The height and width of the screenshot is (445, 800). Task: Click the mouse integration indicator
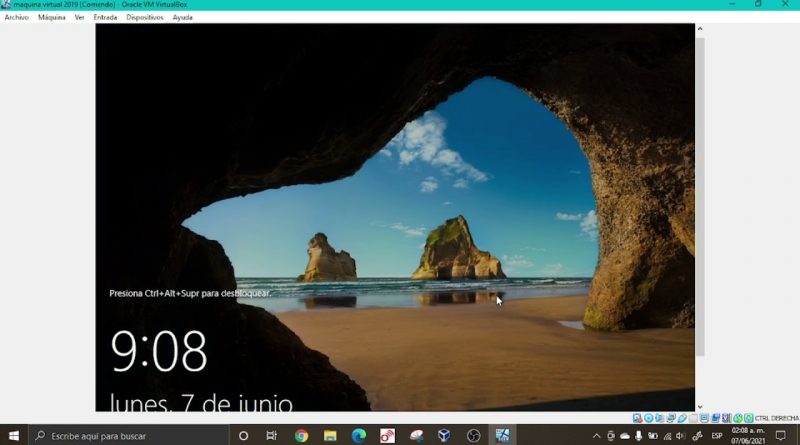click(738, 418)
